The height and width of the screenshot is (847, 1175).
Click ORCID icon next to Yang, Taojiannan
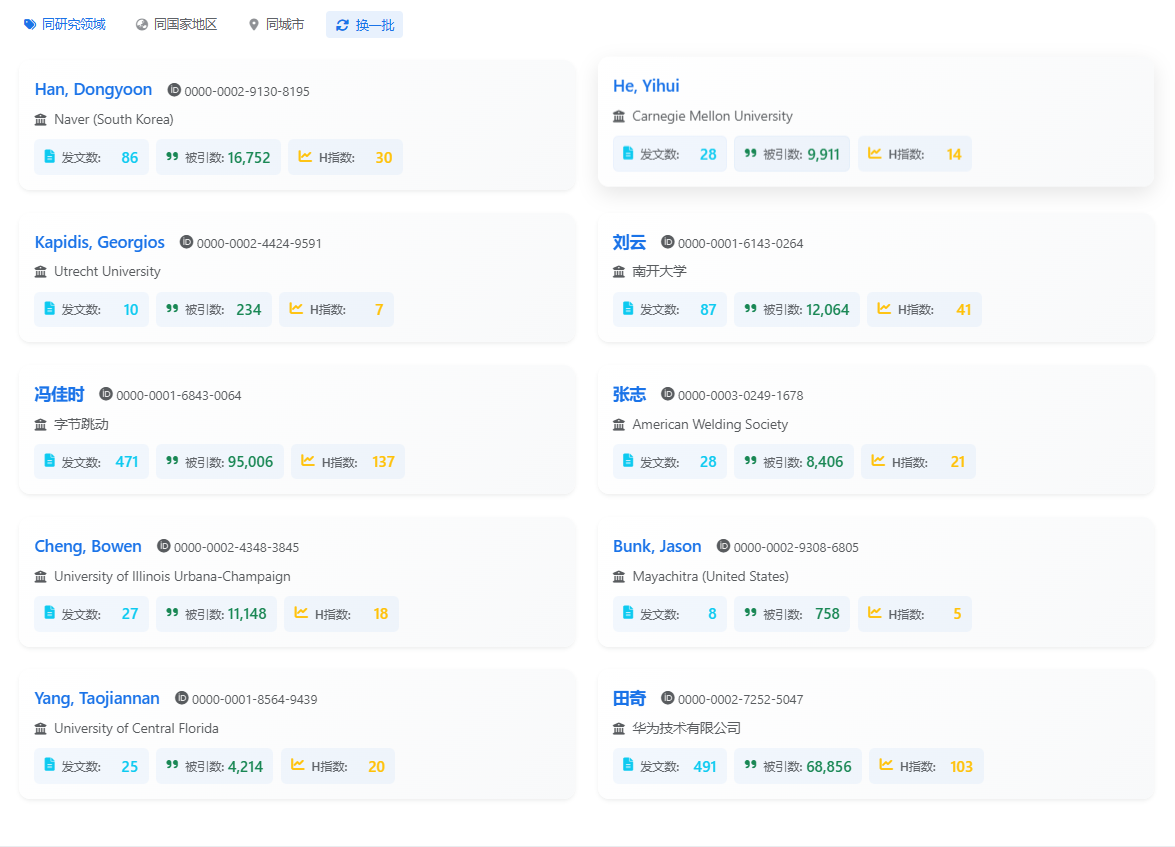(x=182, y=698)
